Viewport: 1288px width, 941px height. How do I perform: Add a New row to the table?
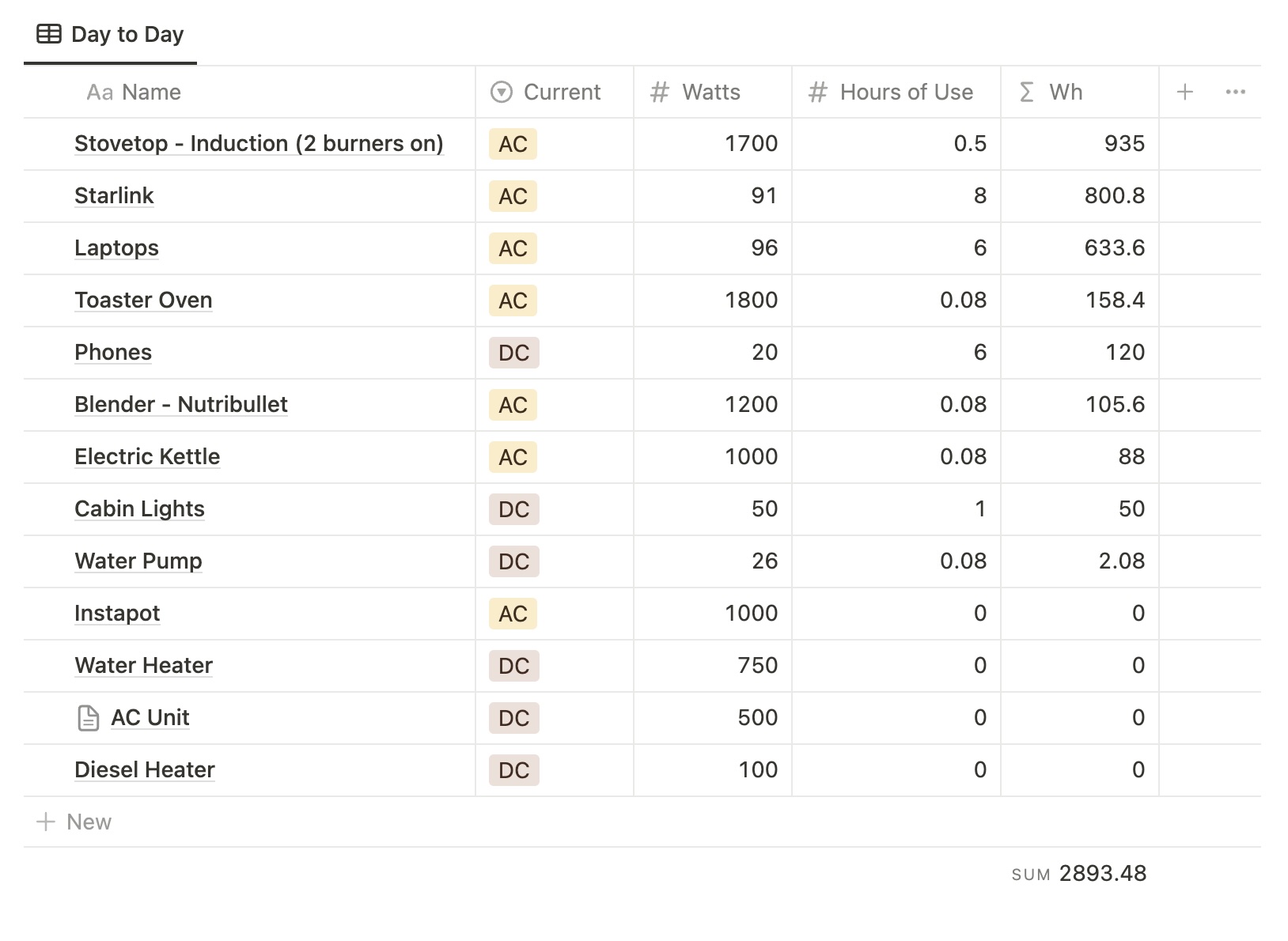click(x=89, y=822)
